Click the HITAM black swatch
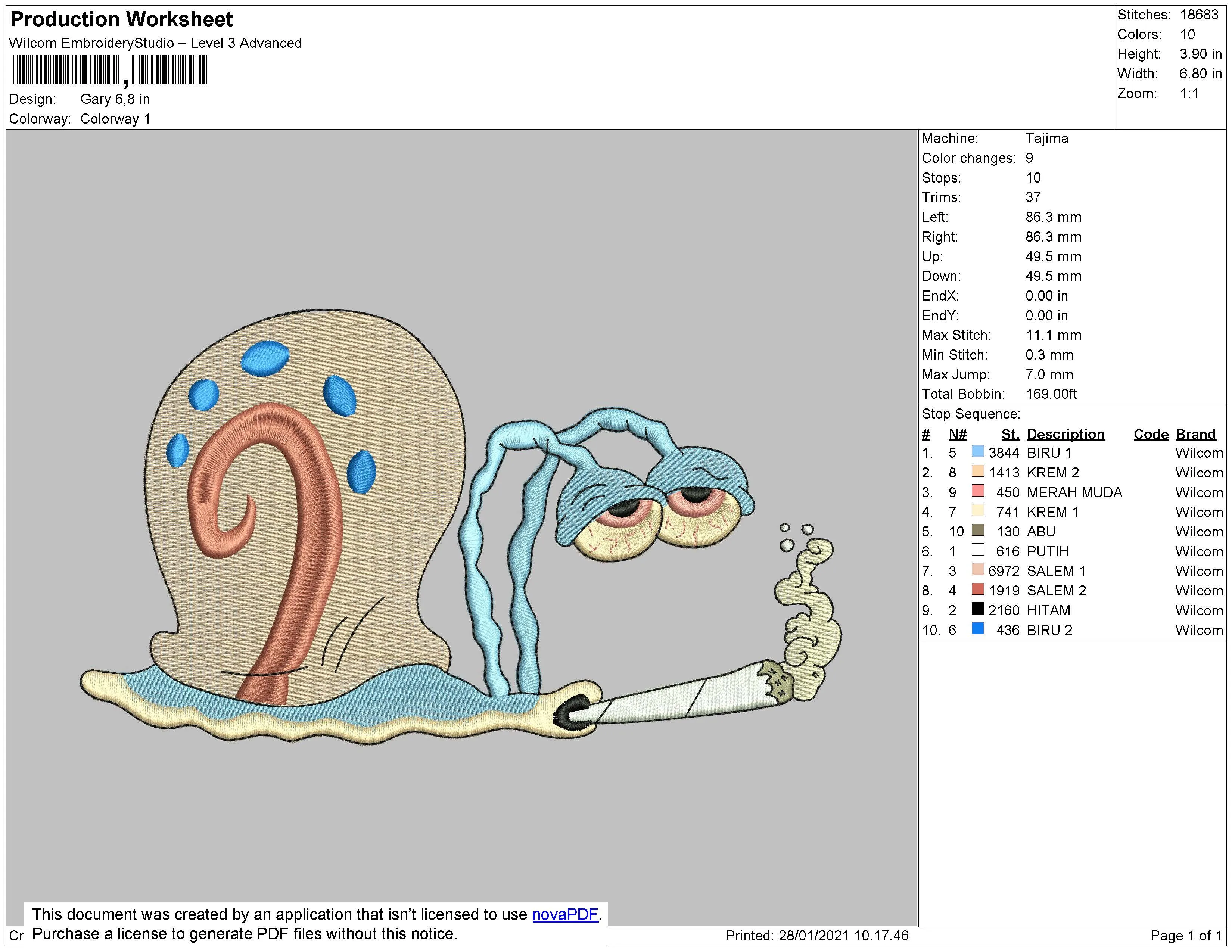This screenshot has width=1232, height=952. pyautogui.click(x=978, y=609)
